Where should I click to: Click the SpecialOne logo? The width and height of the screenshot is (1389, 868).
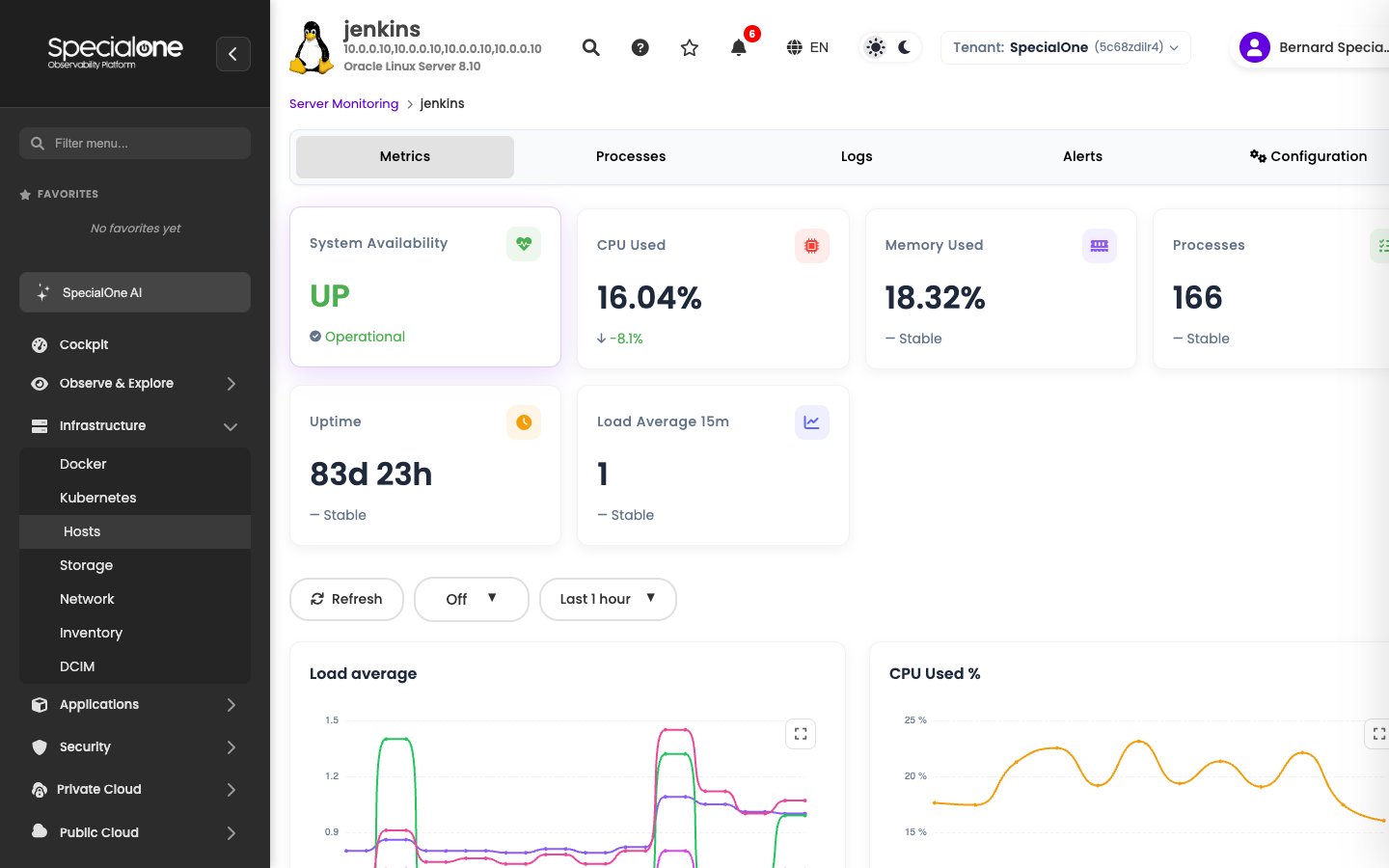115,52
